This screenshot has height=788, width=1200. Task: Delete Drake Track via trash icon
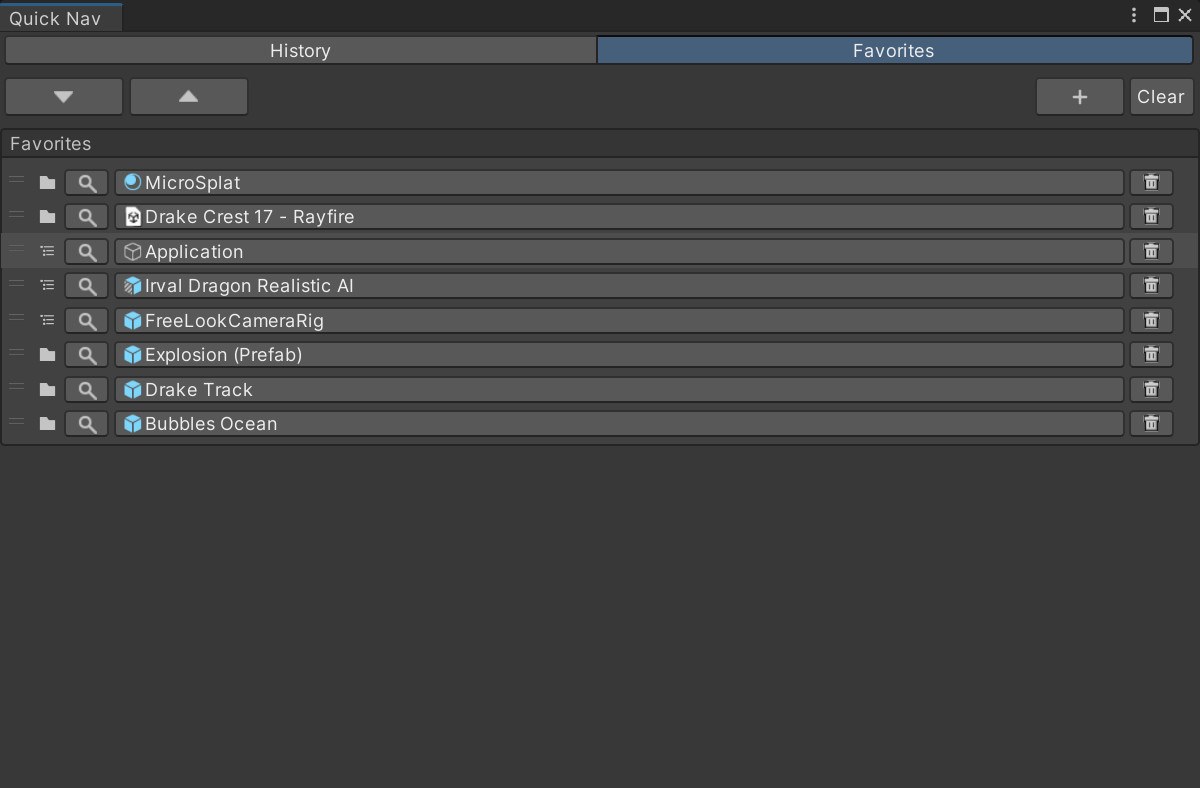click(1151, 390)
